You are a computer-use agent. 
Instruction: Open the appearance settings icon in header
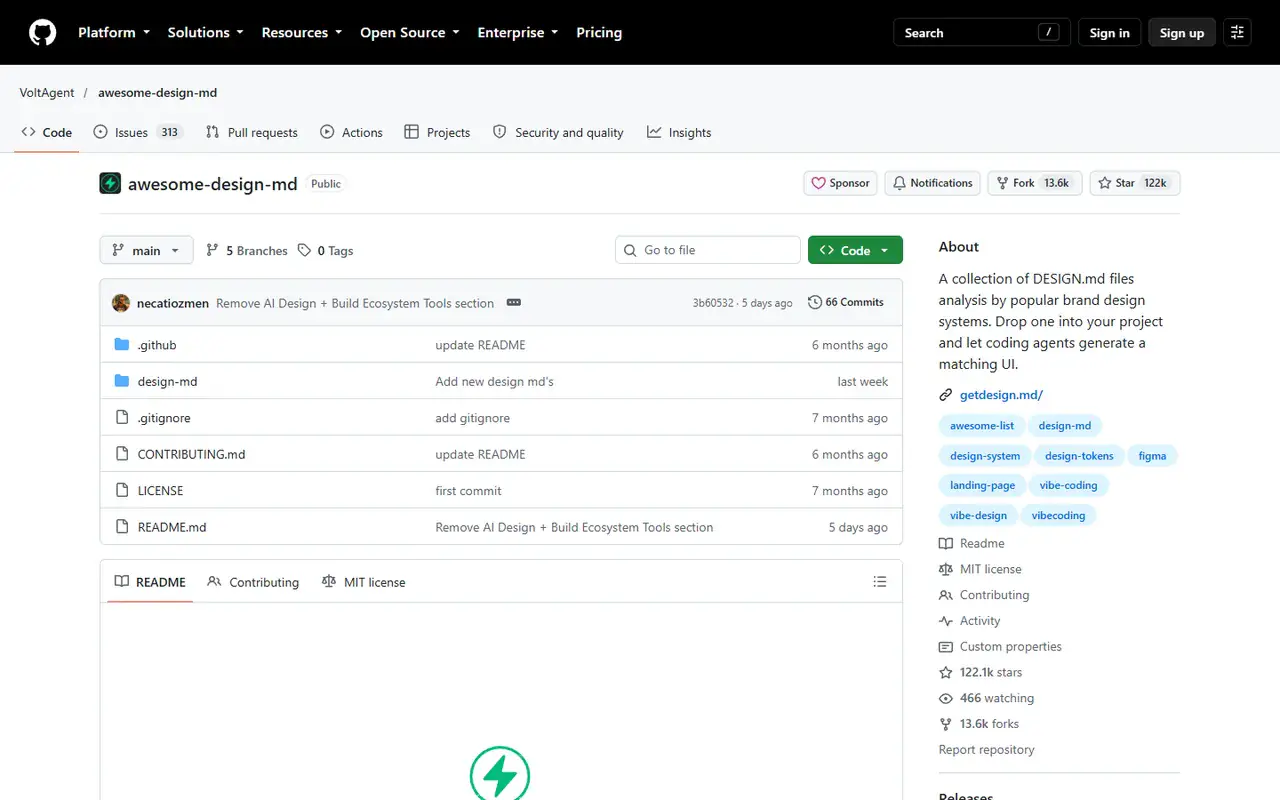tap(1237, 32)
